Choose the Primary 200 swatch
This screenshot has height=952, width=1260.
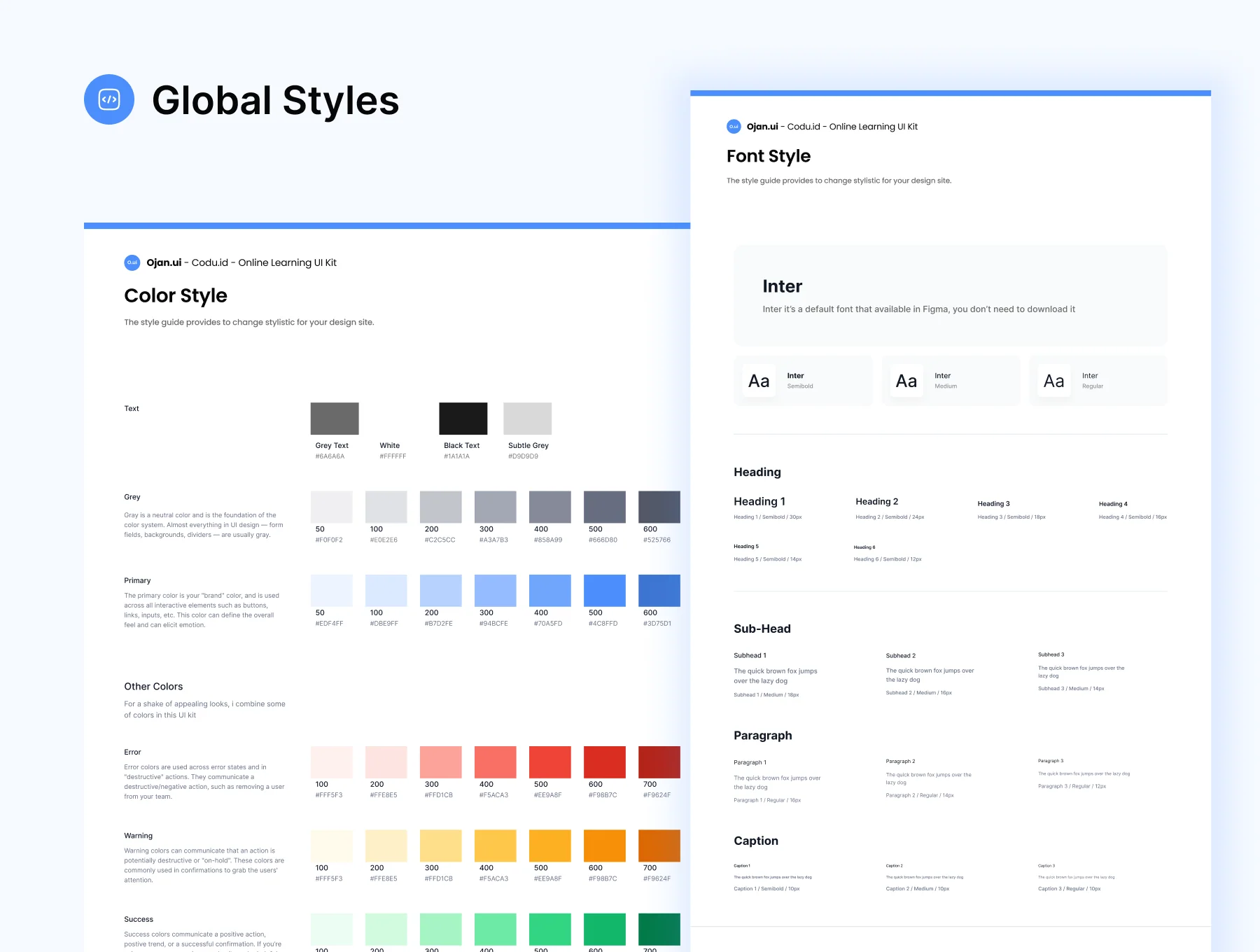tap(441, 591)
